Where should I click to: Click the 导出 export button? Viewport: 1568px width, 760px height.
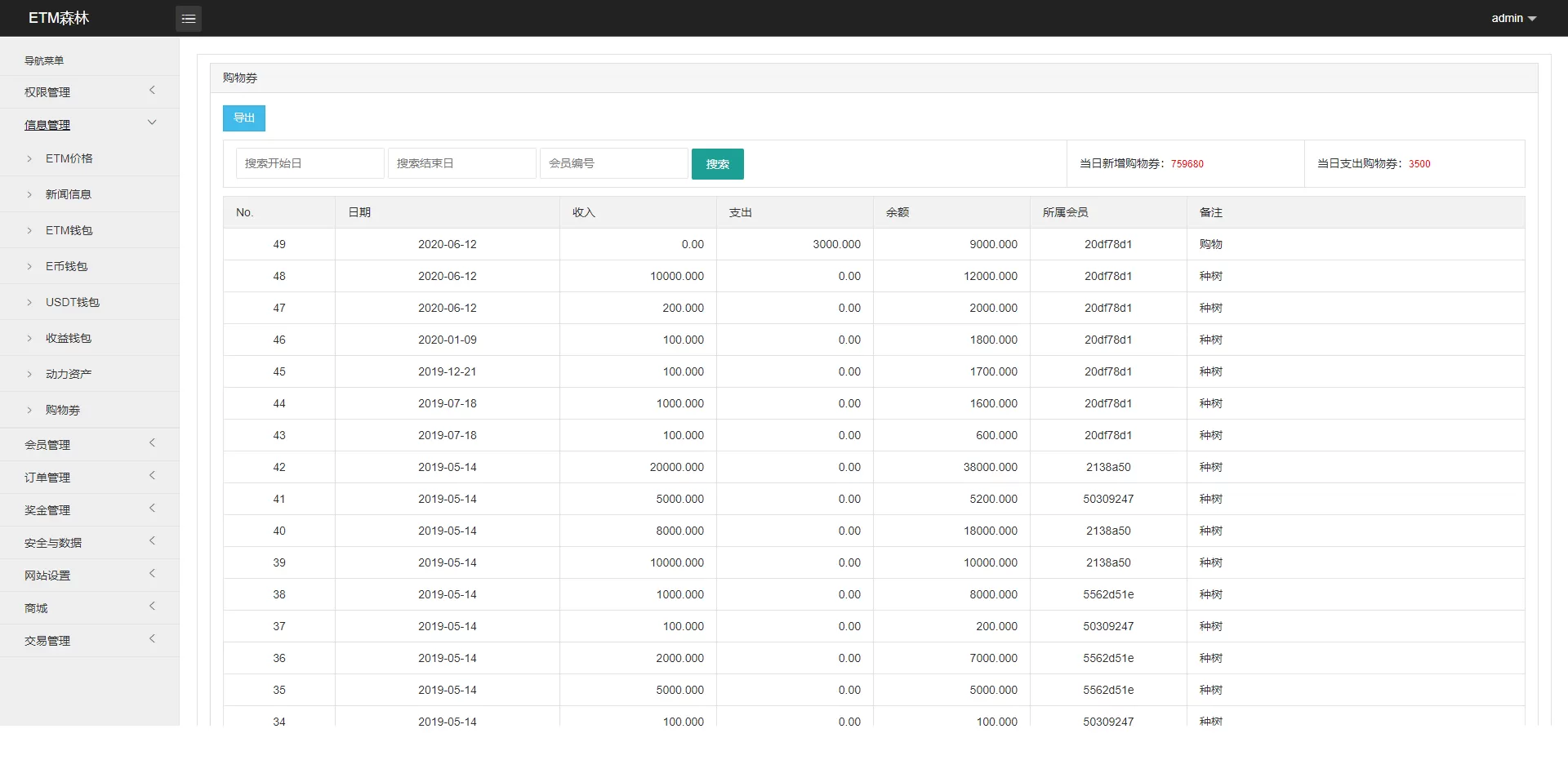pos(243,118)
